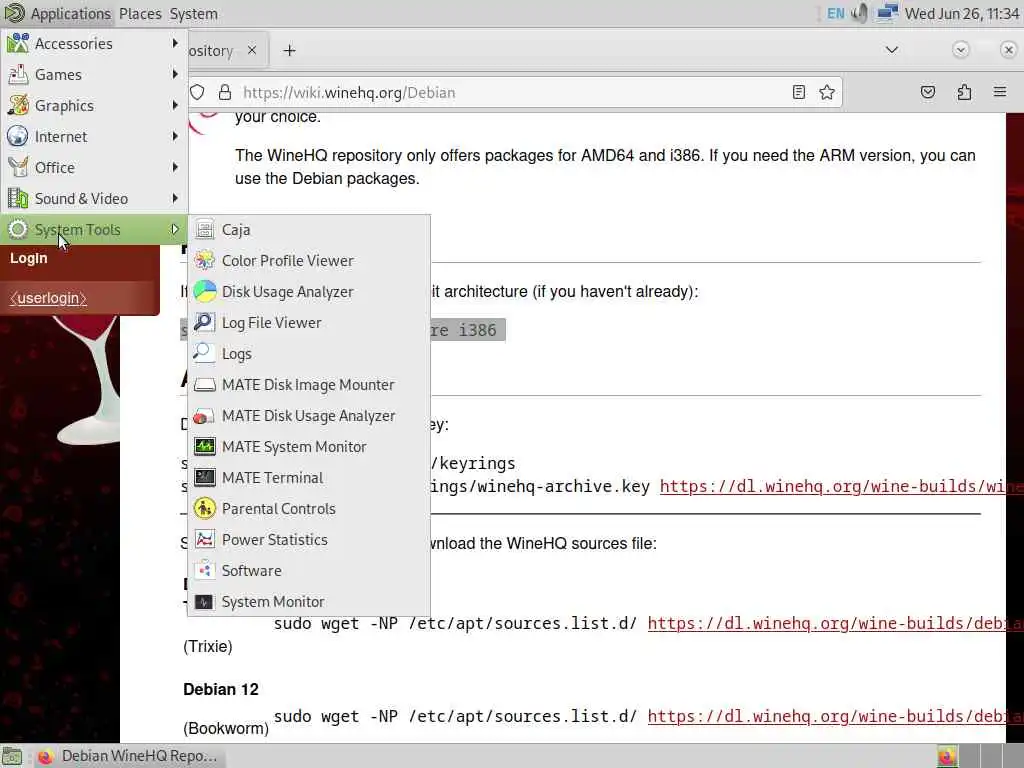Viewport: 1024px width, 768px height.
Task: Launch MATE System Monitor icon
Action: (204, 447)
